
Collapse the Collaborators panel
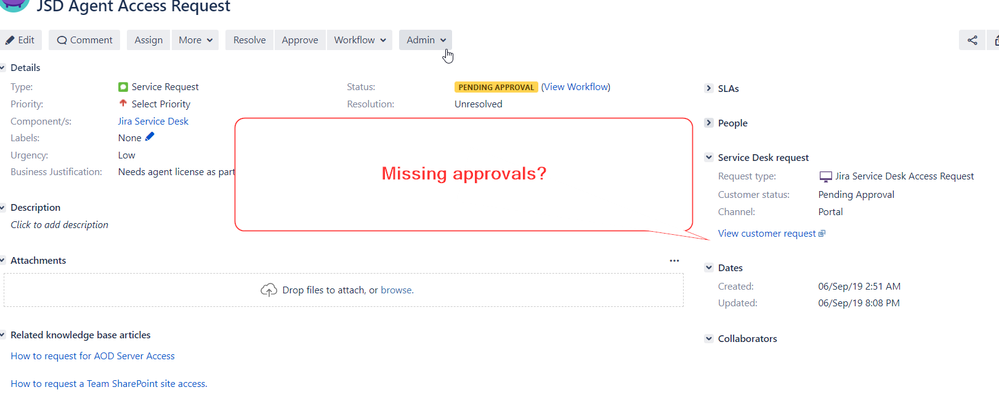(708, 339)
